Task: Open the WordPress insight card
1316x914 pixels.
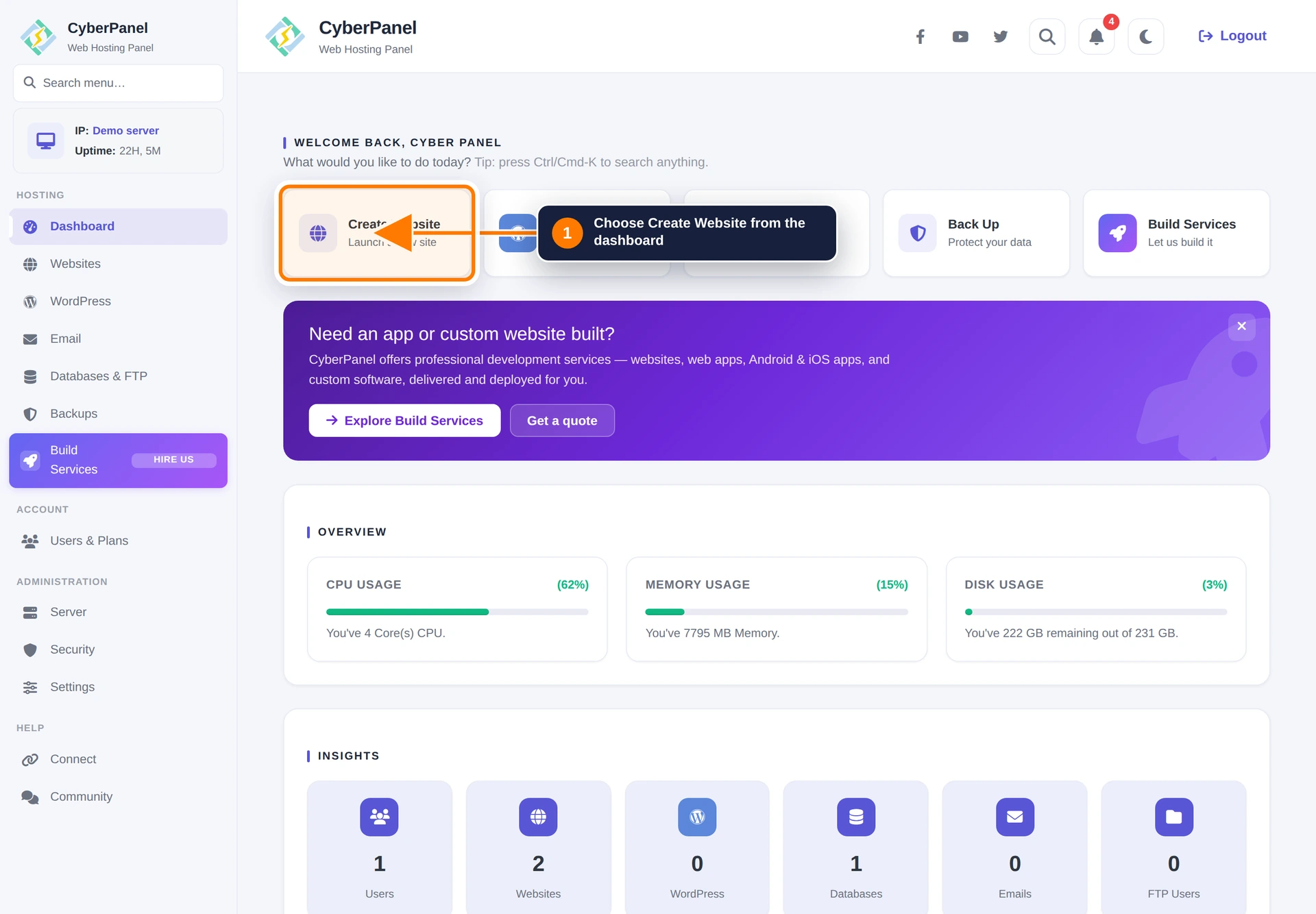Action: [697, 848]
